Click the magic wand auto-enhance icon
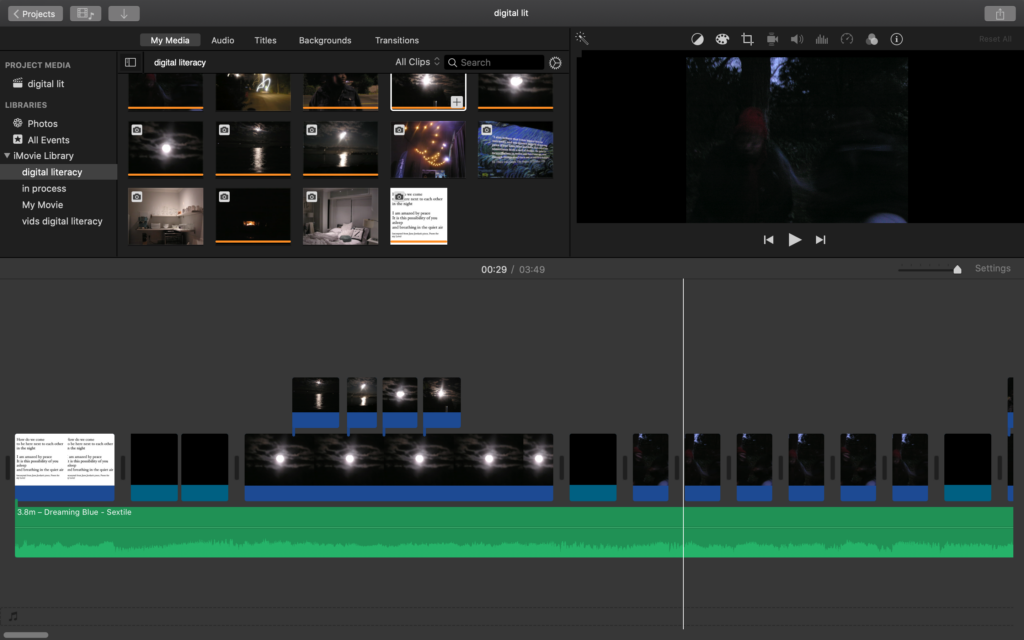This screenshot has height=640, width=1024. 582,39
